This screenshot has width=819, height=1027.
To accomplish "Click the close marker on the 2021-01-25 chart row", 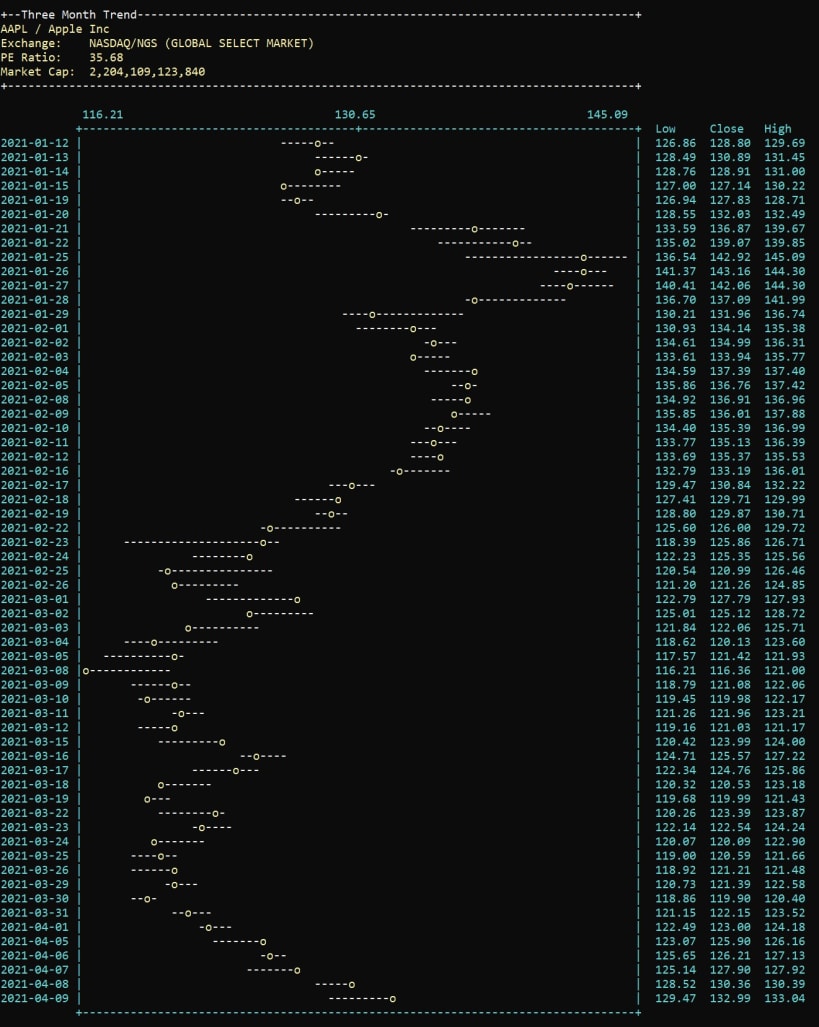I will tap(583, 258).
